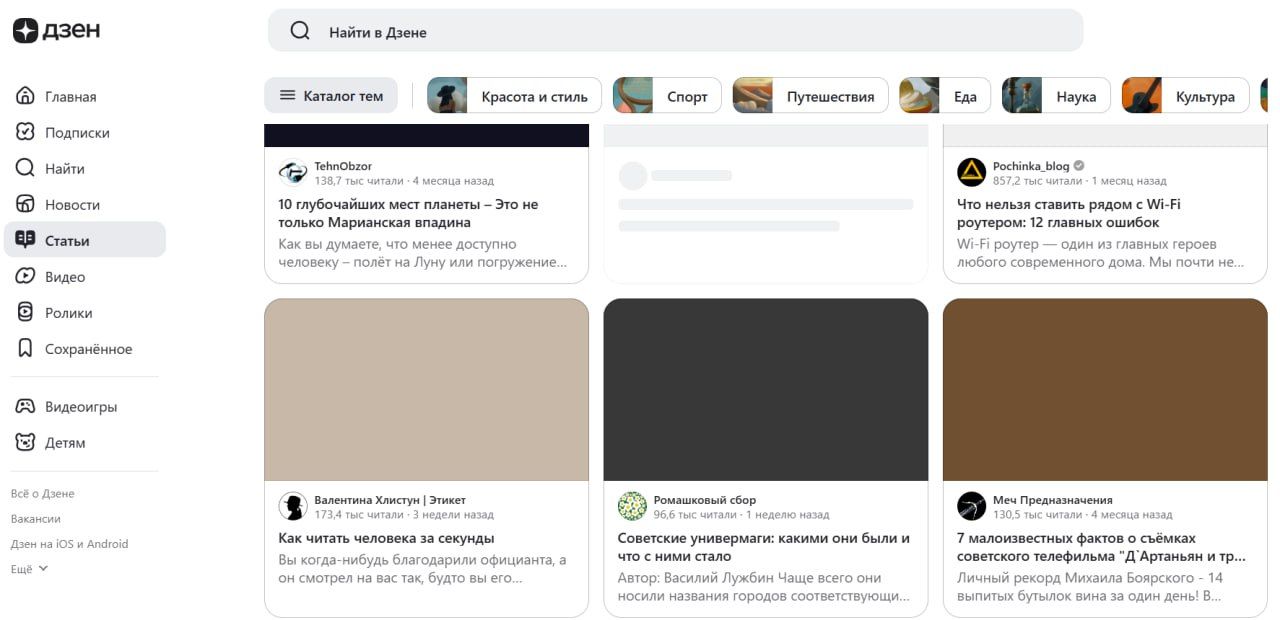
Task: Click the search magnifier icon in search bar
Action: 300,31
